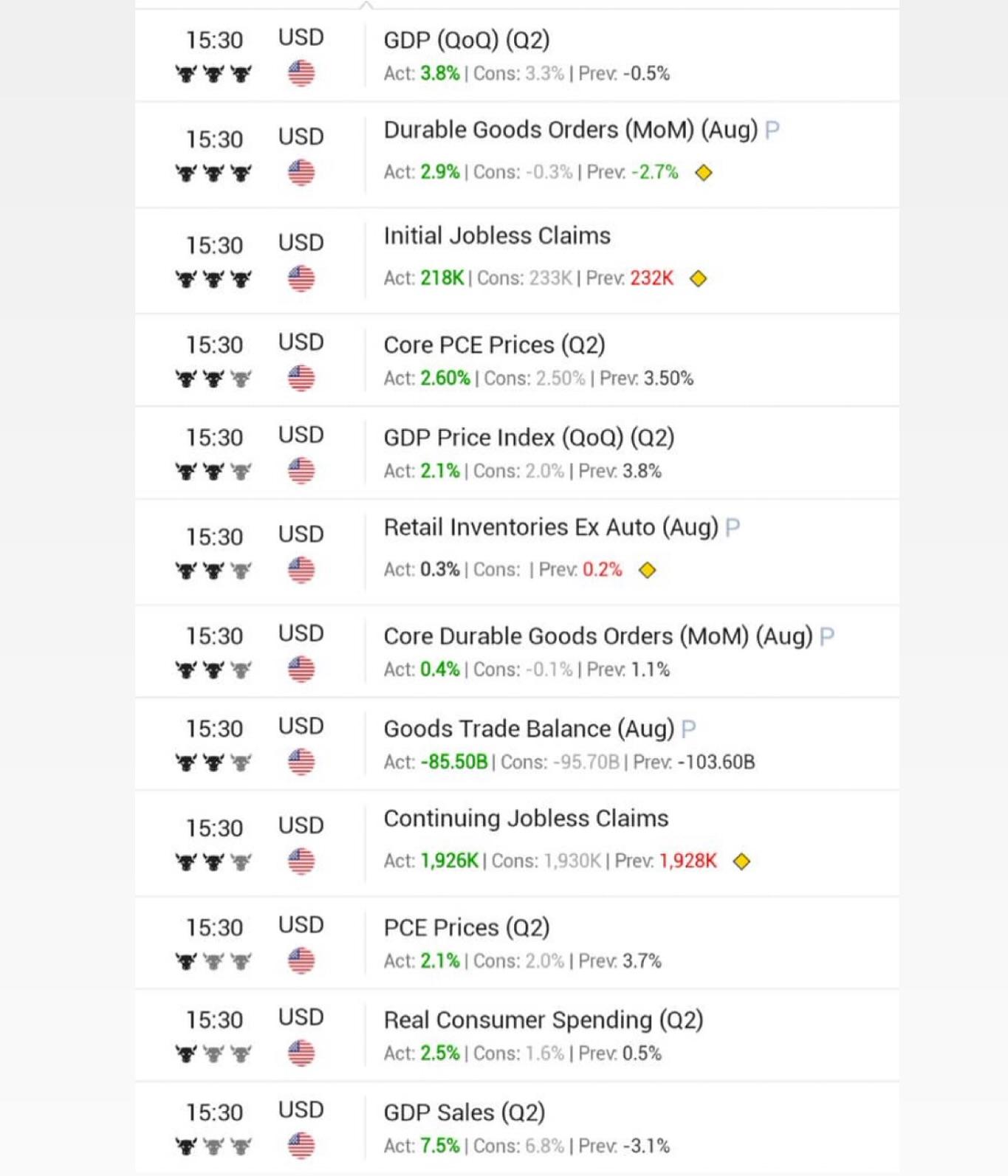Click the revision diamond for Retail Inventories
1008x1176 pixels.
click(647, 570)
